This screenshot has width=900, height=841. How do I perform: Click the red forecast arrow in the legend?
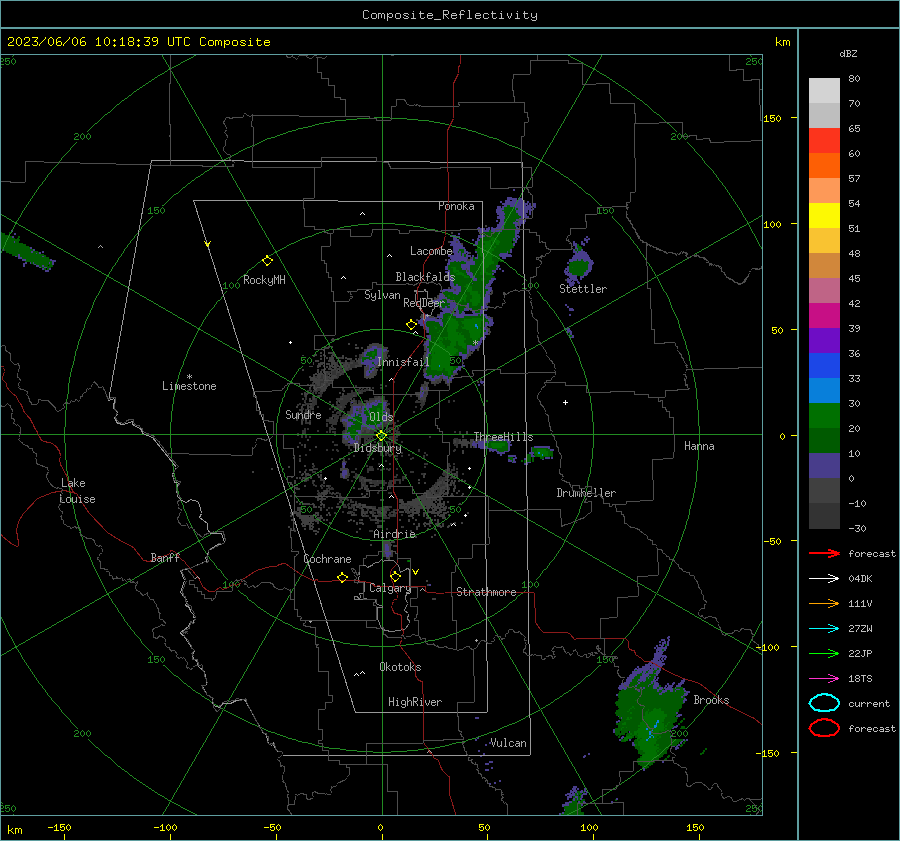tap(824, 553)
